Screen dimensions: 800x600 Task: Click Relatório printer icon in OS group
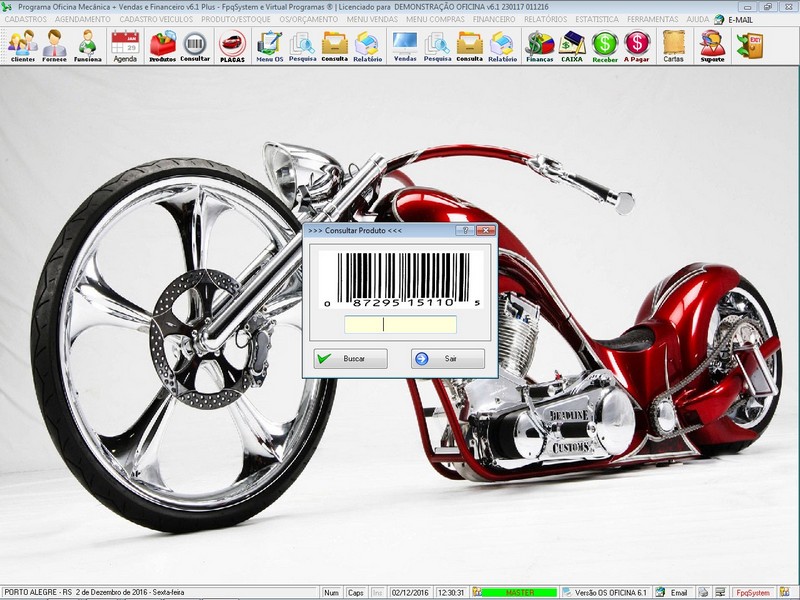point(367,46)
